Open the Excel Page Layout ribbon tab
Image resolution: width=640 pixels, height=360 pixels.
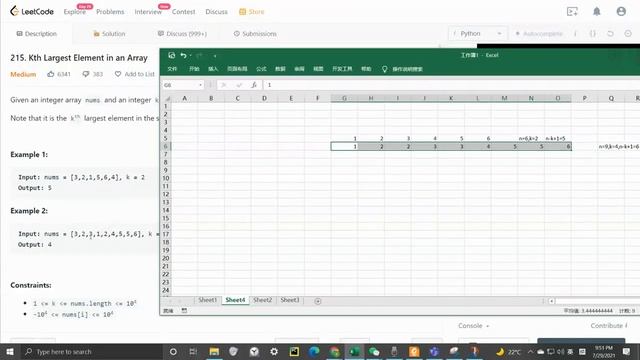[237, 69]
